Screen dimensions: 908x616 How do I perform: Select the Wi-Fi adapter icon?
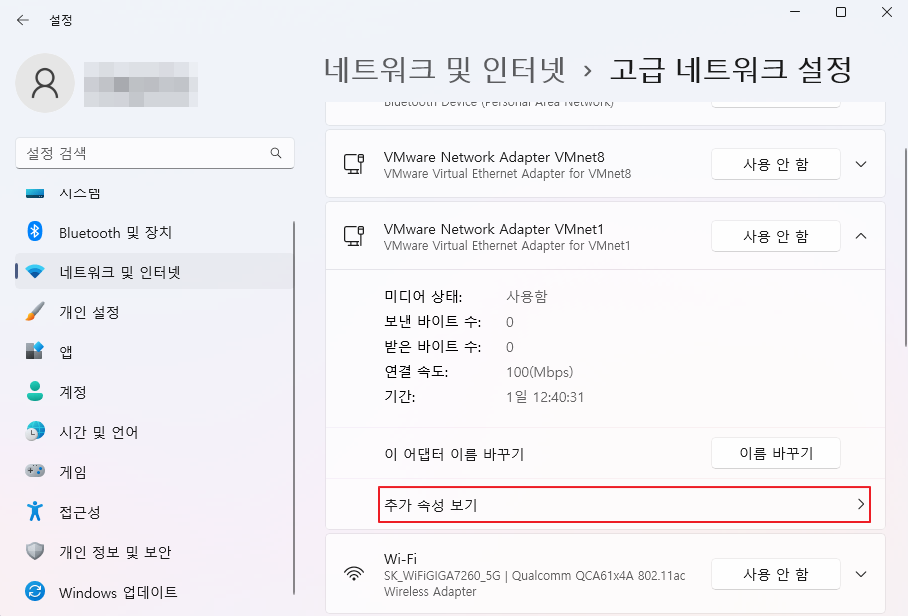(x=355, y=574)
